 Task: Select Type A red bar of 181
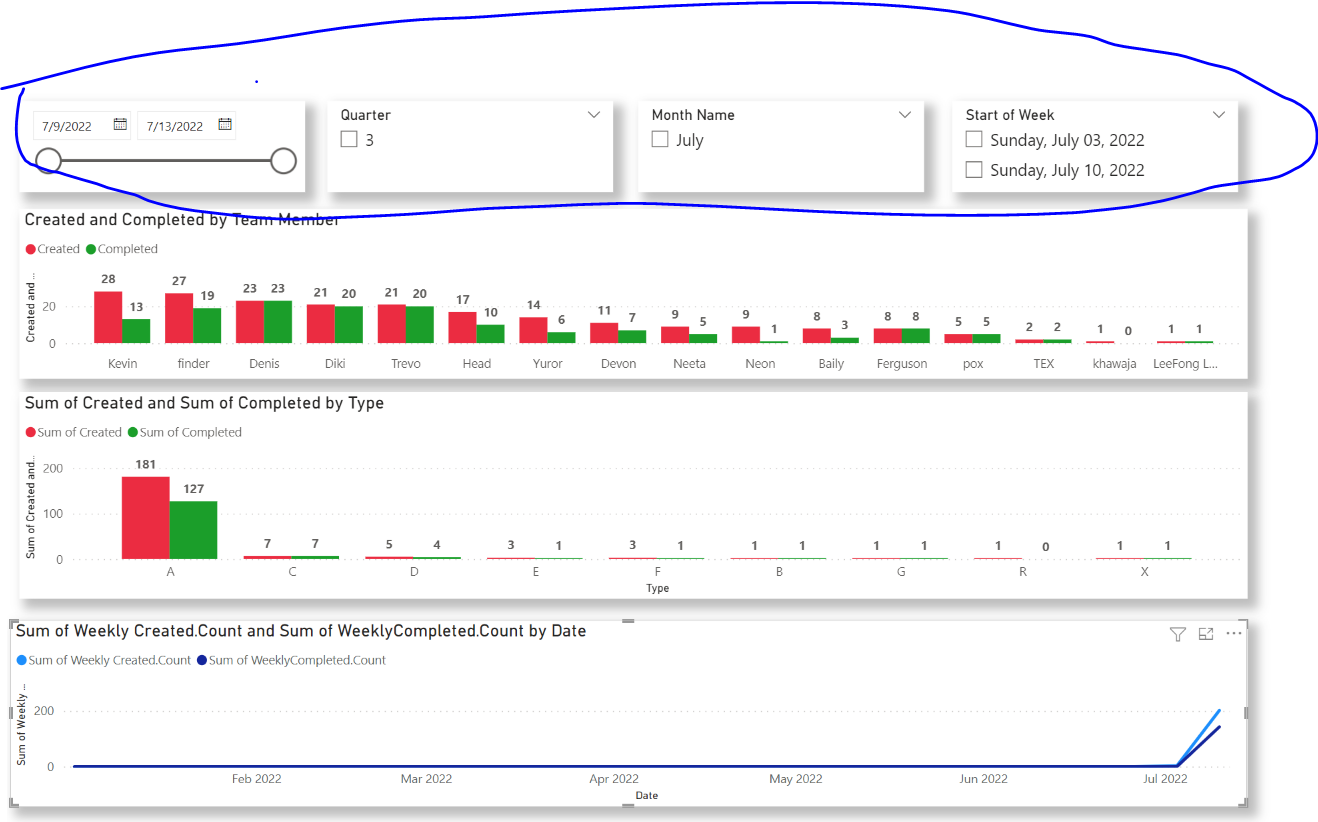(145, 518)
